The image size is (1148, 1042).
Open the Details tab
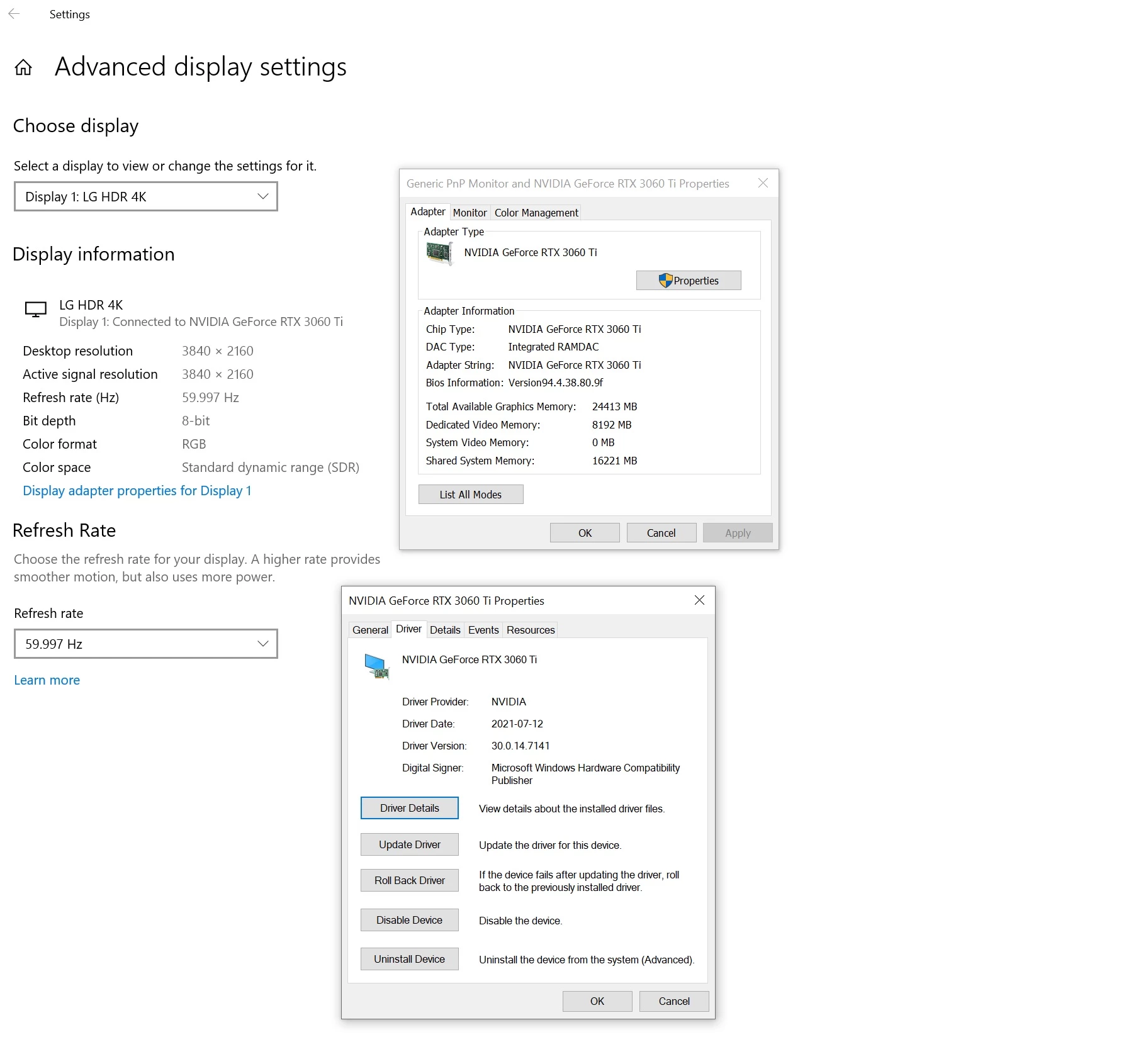pyautogui.click(x=445, y=630)
